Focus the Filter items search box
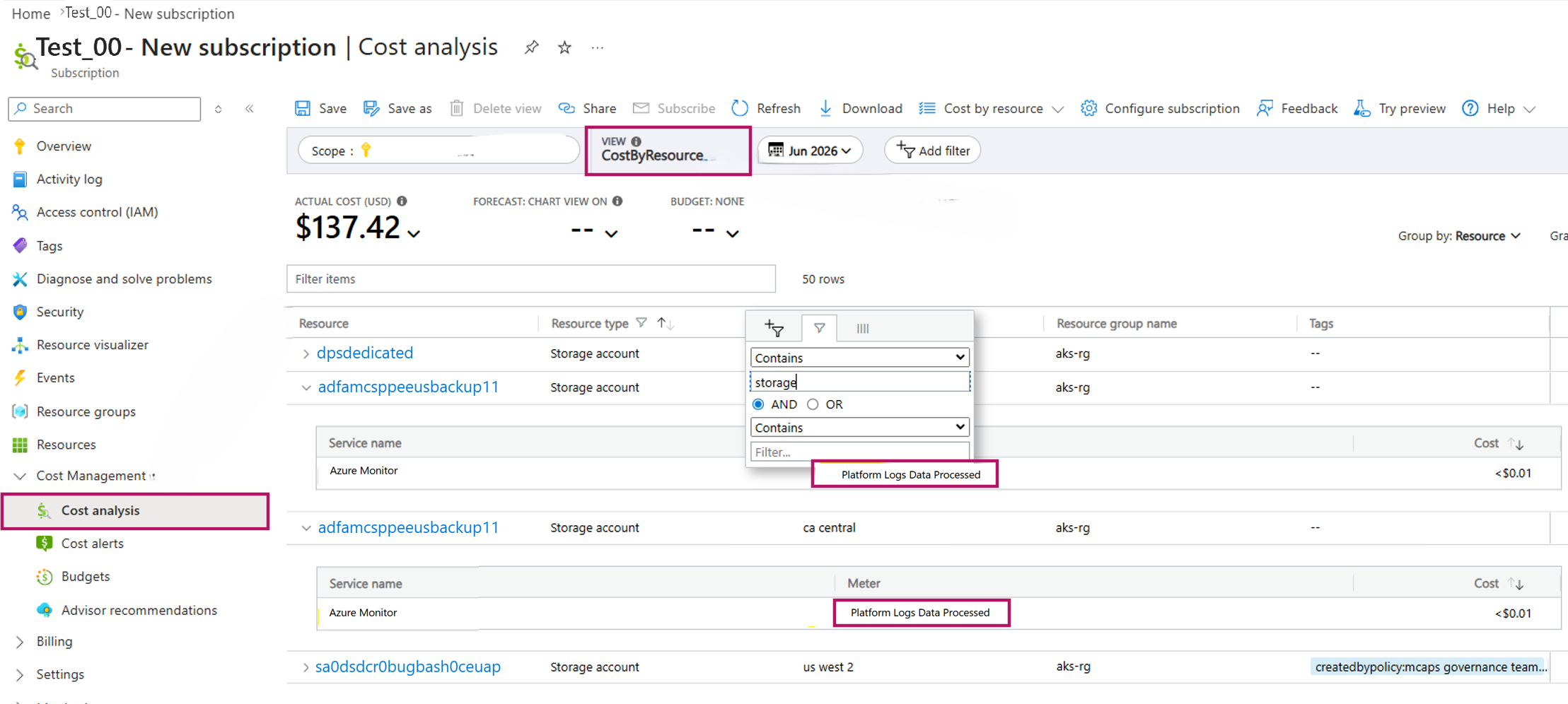Viewport: 1568px width, 704px height. (531, 279)
